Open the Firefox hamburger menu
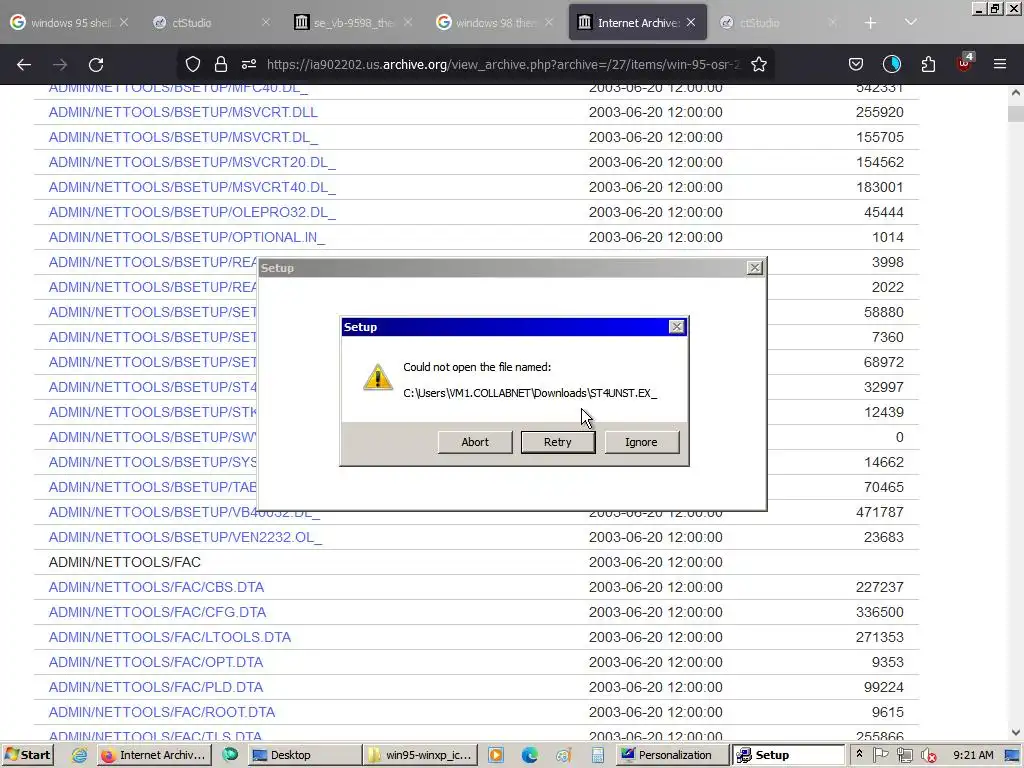This screenshot has width=1024, height=768. click(x=1000, y=65)
